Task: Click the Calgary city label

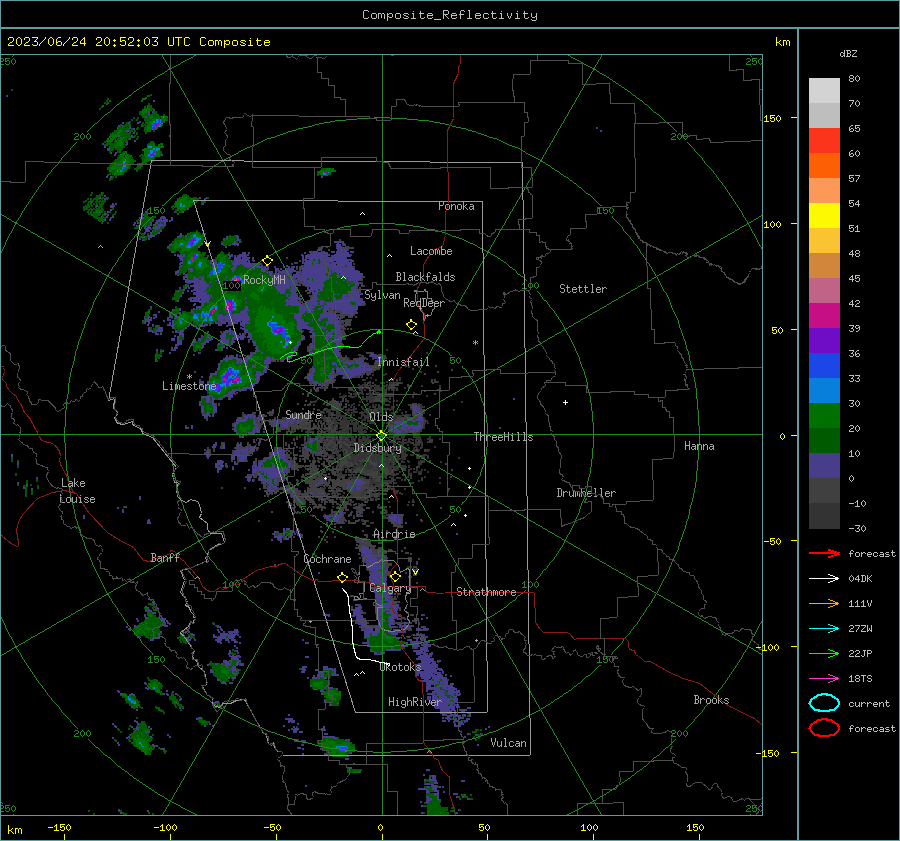Action: coord(390,588)
